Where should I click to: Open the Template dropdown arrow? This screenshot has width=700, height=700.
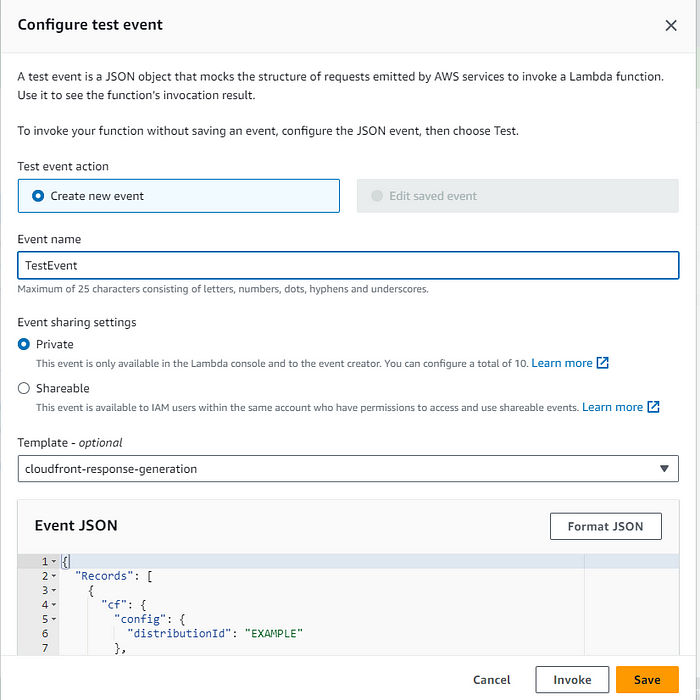pos(664,469)
